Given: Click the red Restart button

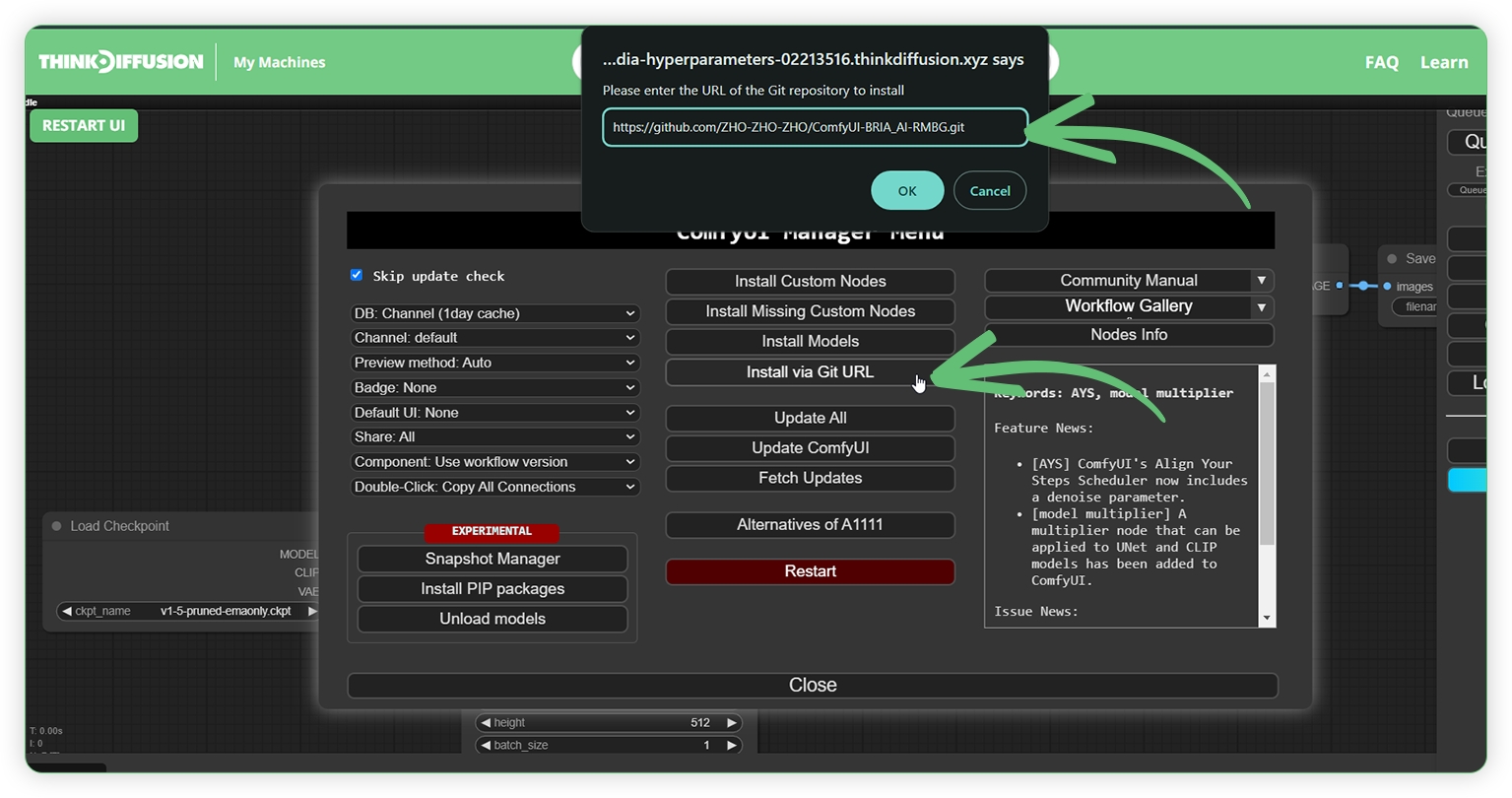Looking at the screenshot, I should tap(810, 571).
